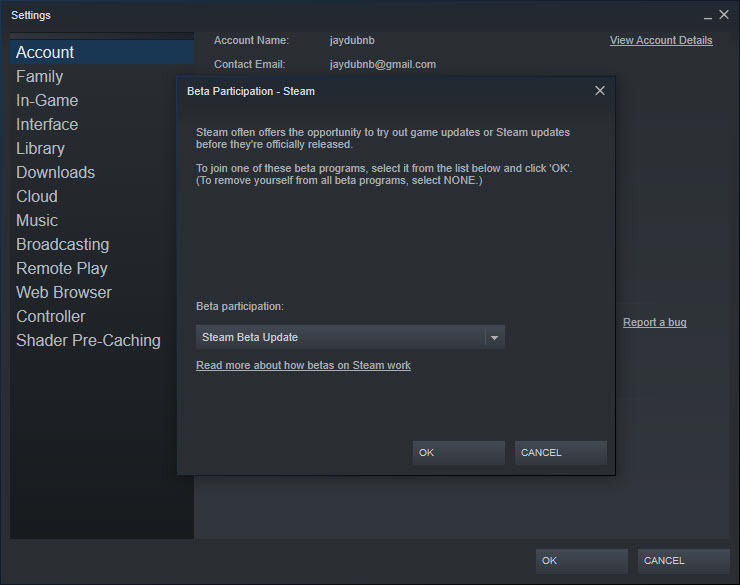This screenshot has height=585, width=740.
Task: Click the 'Contact Email:' label
Action: 249,64
